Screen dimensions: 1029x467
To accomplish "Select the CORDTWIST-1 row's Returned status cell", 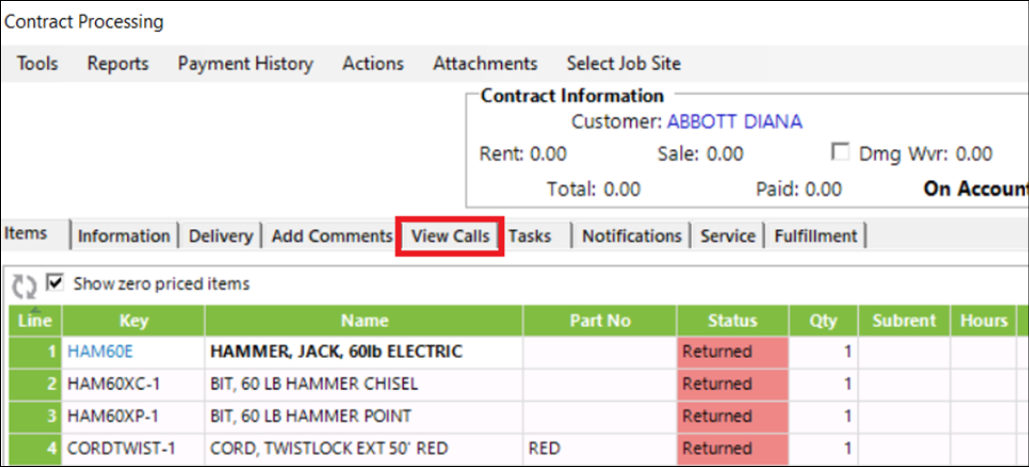I will tap(732, 448).
